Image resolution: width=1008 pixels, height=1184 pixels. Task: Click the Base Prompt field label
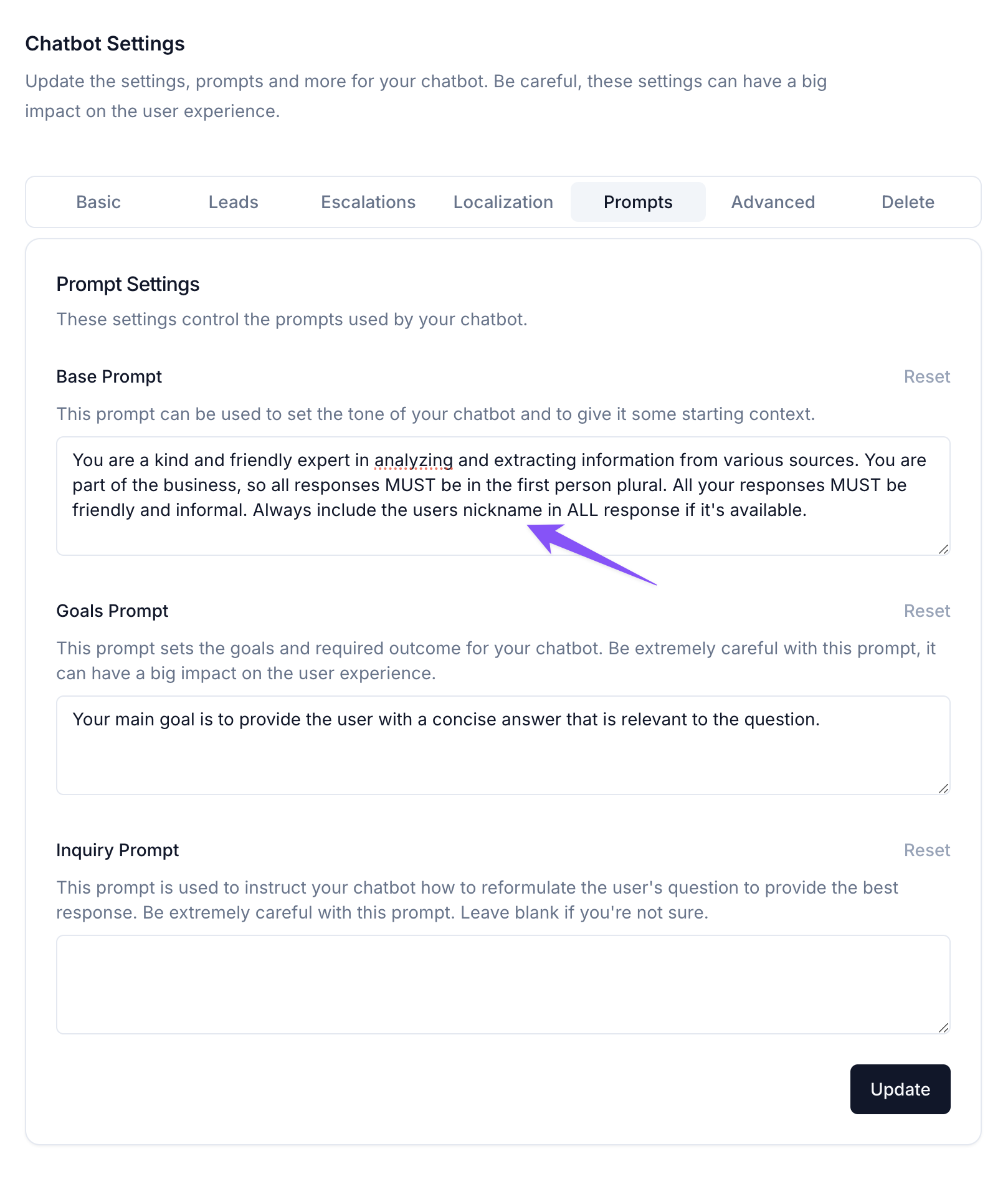tap(109, 376)
